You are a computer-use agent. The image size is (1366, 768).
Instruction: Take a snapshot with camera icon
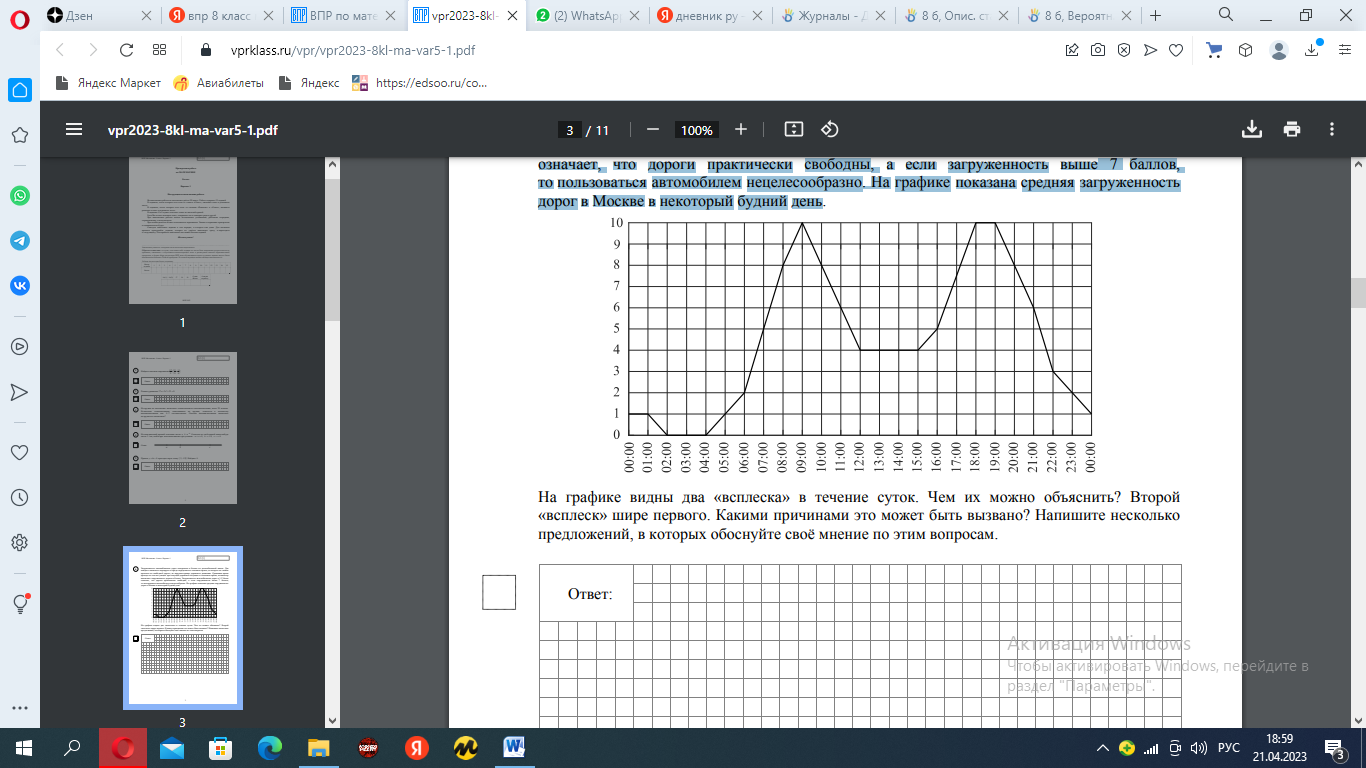(1098, 50)
